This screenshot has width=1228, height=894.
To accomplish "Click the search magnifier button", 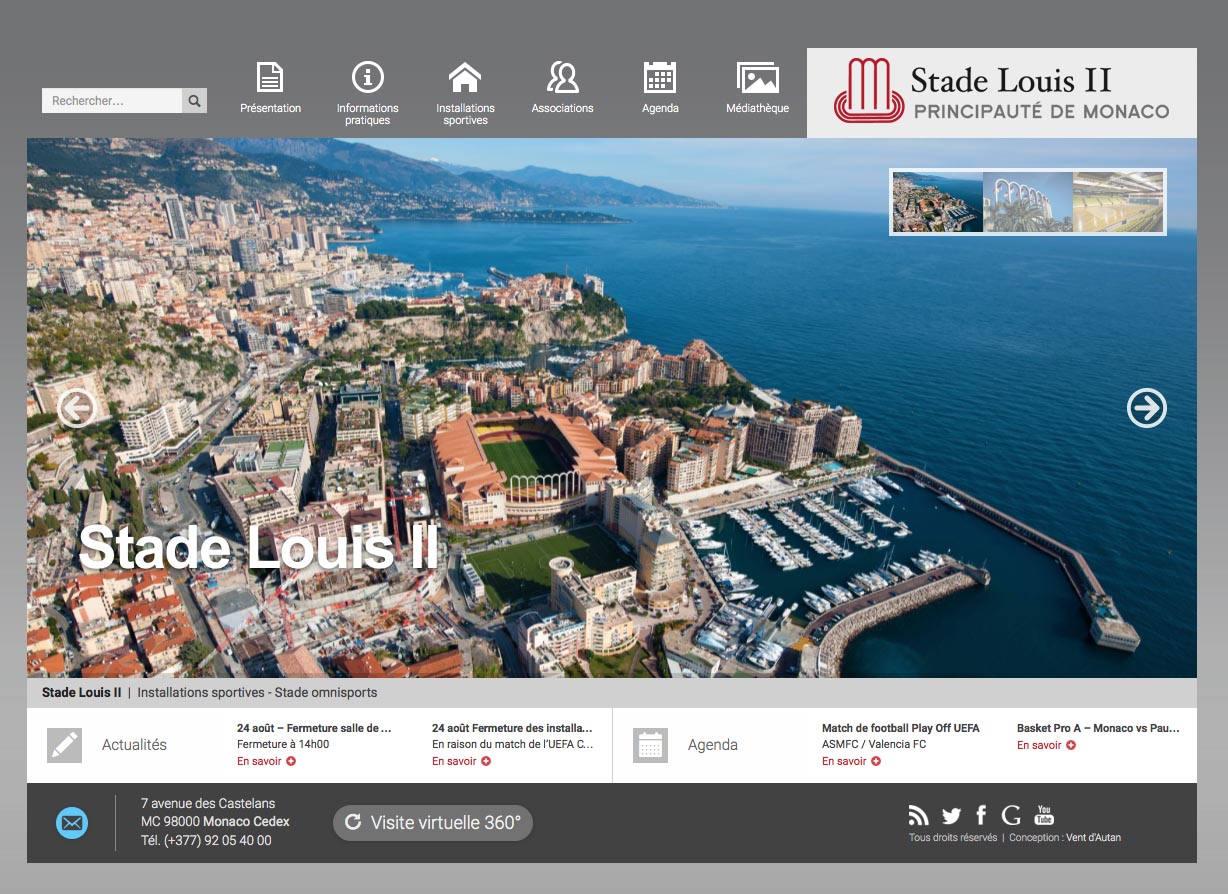I will tap(194, 101).
